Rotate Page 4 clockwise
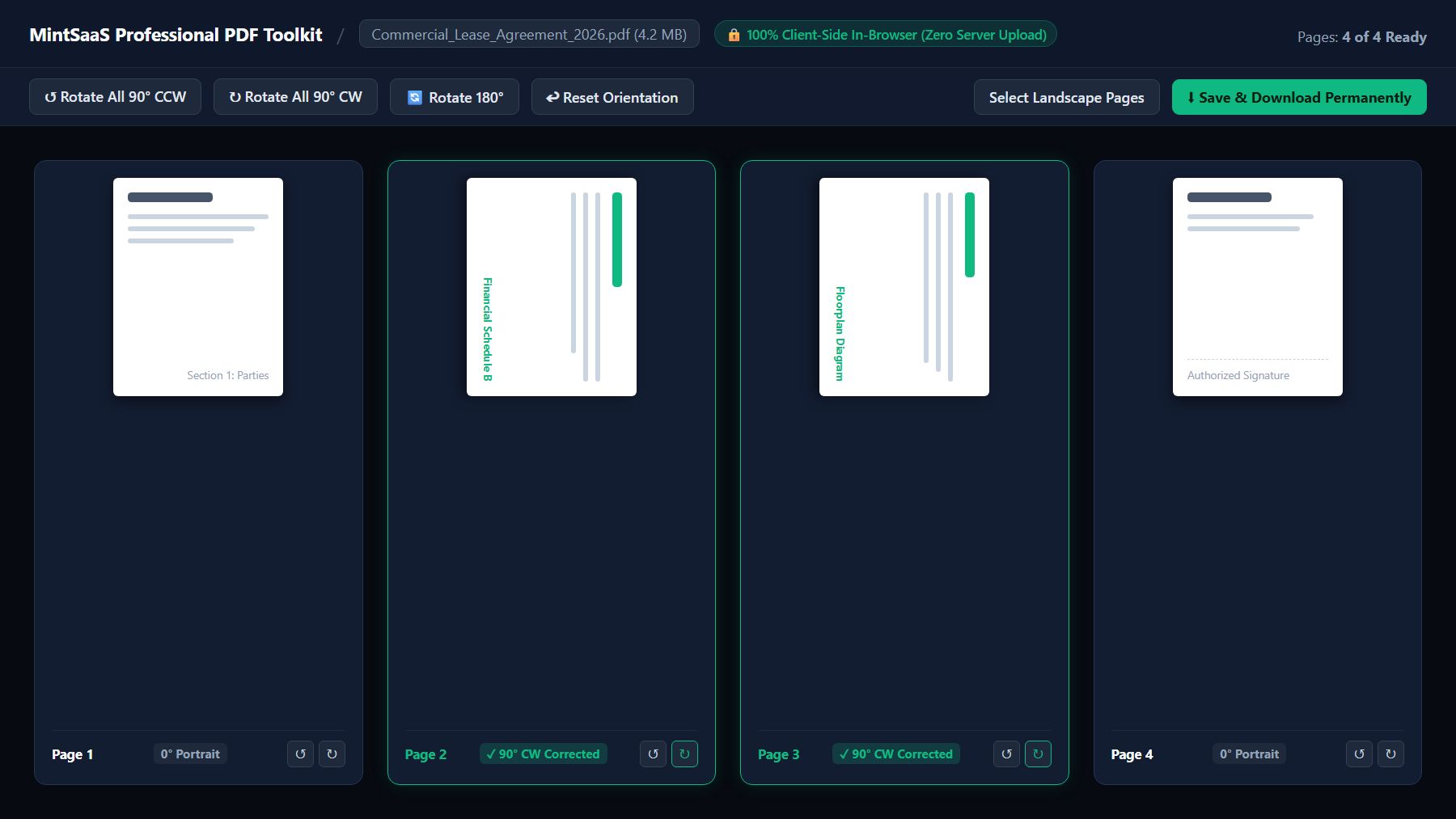The width and height of the screenshot is (1456, 819). click(x=1390, y=754)
